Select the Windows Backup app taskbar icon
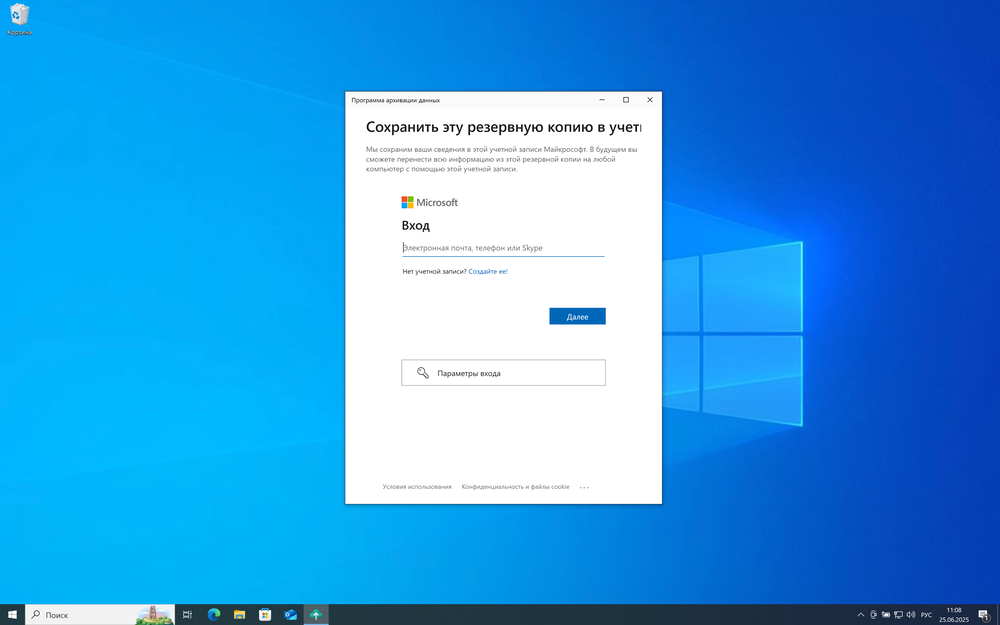1000x625 pixels. [x=316, y=615]
